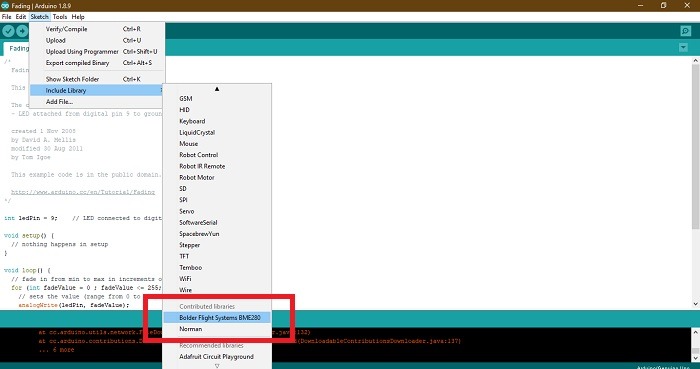Include the Servo library
Image resolution: width=700 pixels, height=369 pixels.
click(217, 211)
